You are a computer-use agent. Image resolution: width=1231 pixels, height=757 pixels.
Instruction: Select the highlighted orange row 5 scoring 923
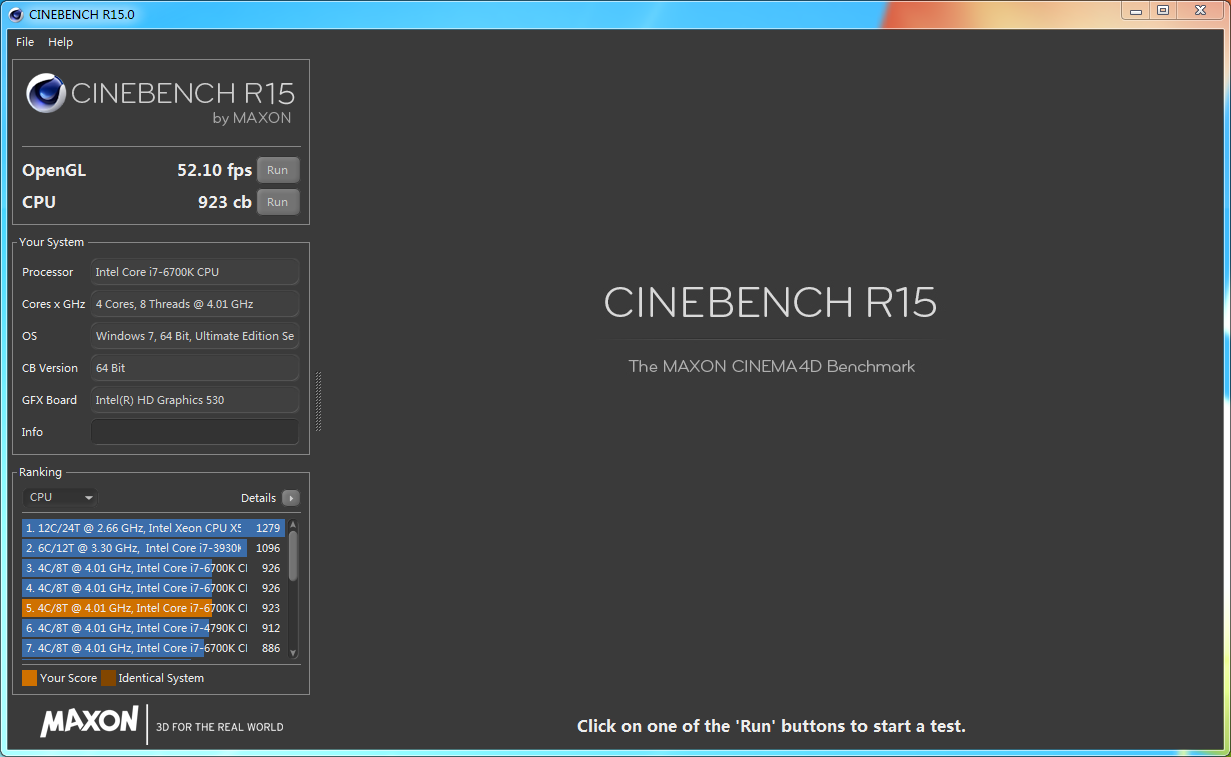[154, 608]
